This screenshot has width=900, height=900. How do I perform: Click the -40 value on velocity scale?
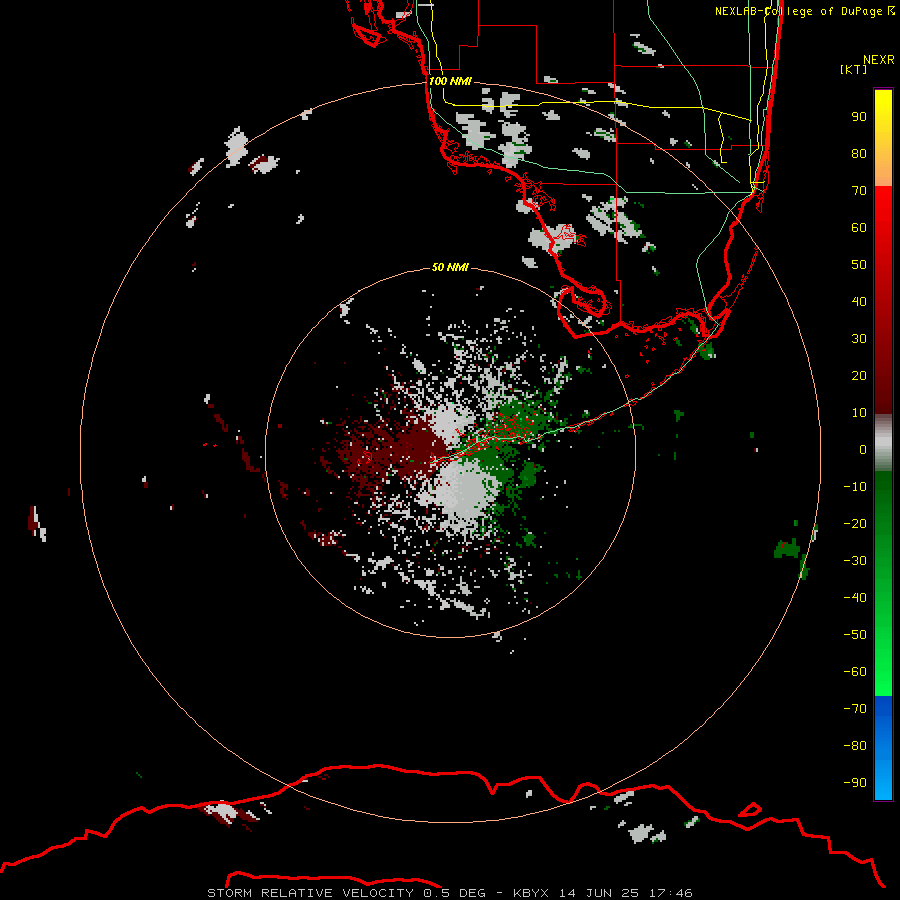click(855, 598)
